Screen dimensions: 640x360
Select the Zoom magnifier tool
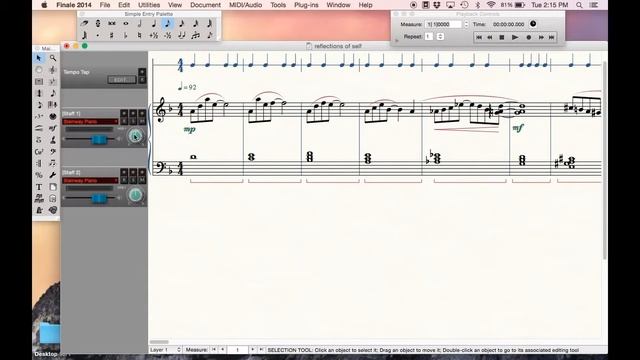pos(53,58)
